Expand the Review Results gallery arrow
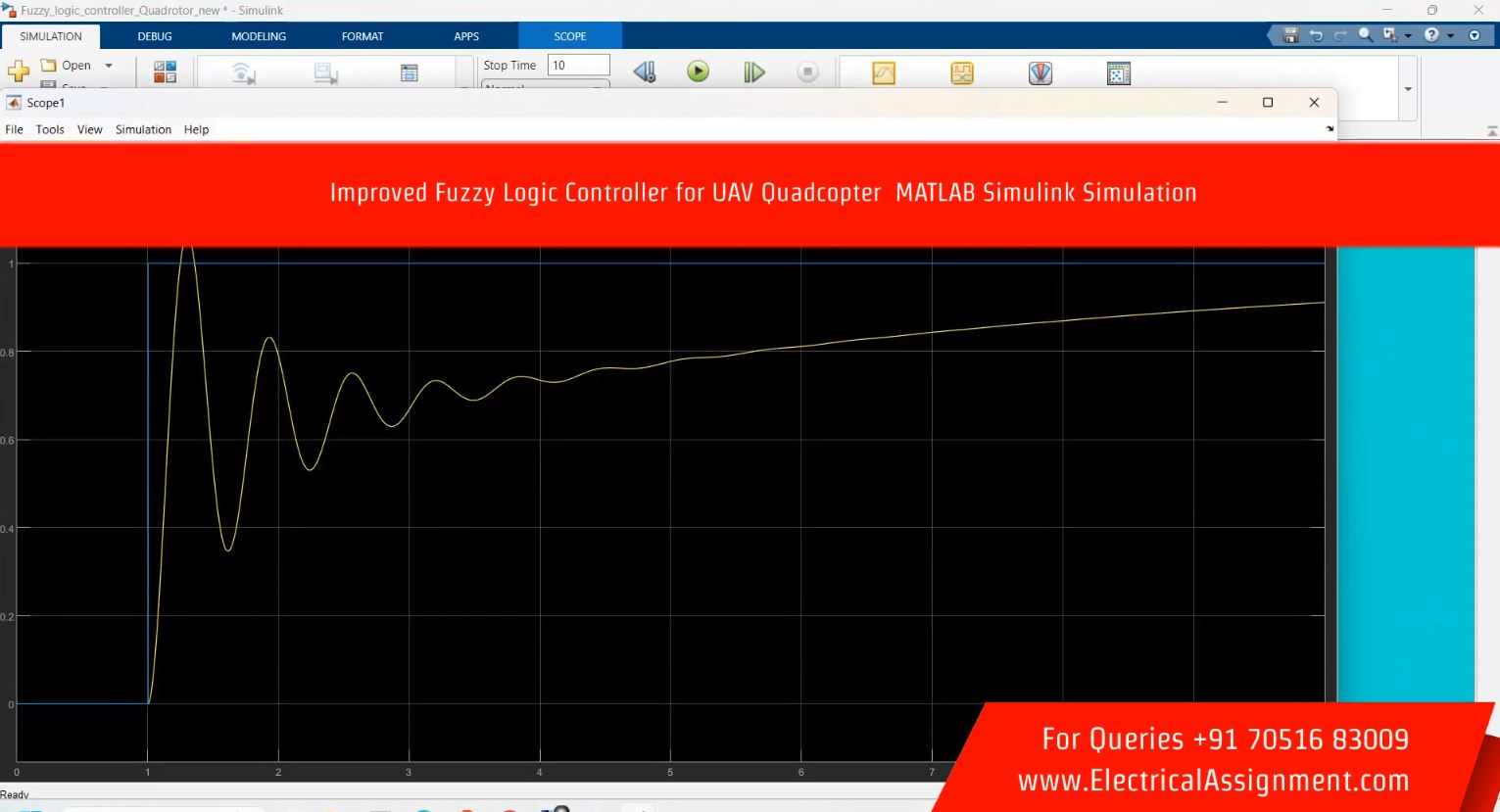The image size is (1500, 812). [1408, 89]
